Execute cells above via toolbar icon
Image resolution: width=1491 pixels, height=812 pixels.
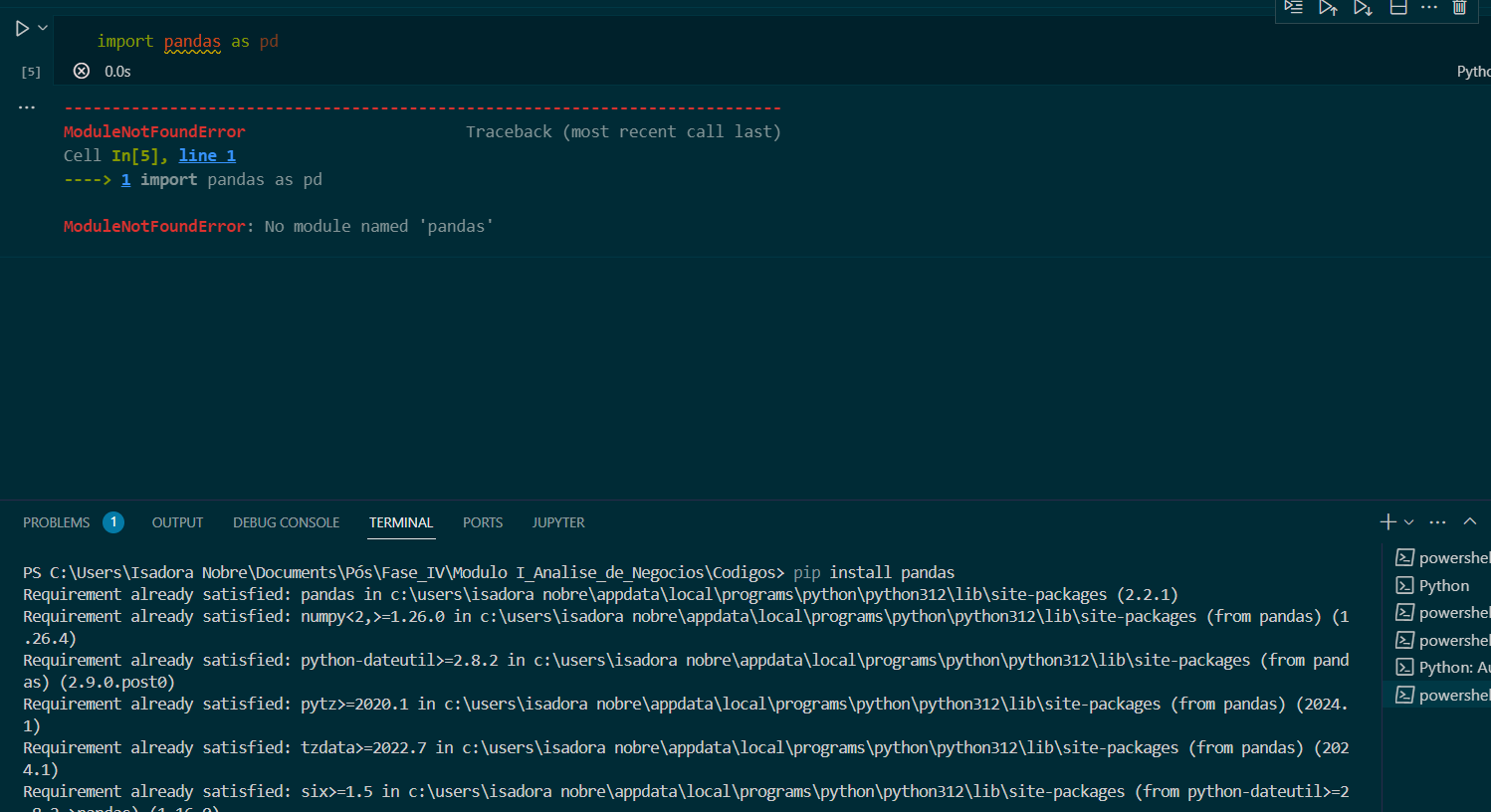(x=1328, y=8)
